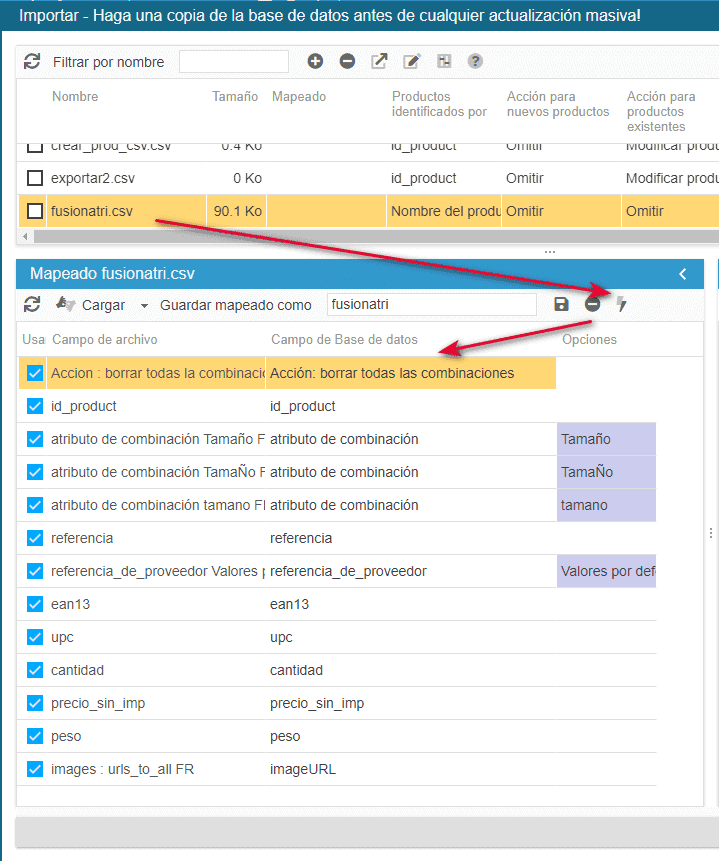Save the mapping with the floppy disk icon
This screenshot has height=861, width=719.
(561, 304)
